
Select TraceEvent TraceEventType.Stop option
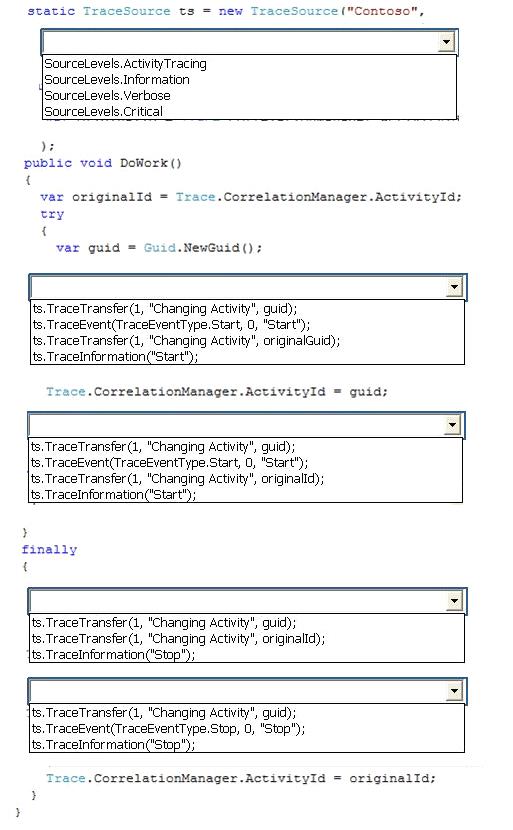click(168, 729)
